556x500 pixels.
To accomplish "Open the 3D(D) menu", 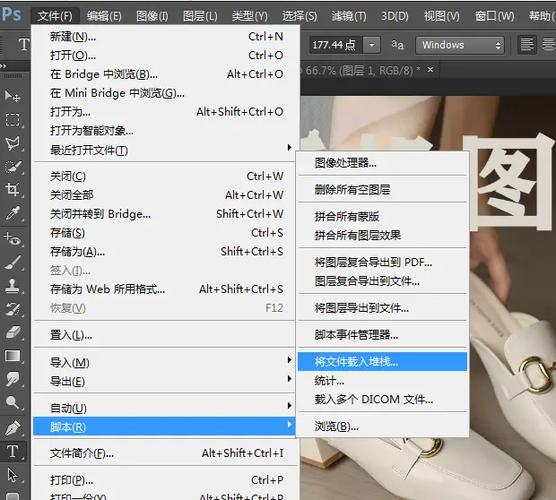I will (395, 16).
